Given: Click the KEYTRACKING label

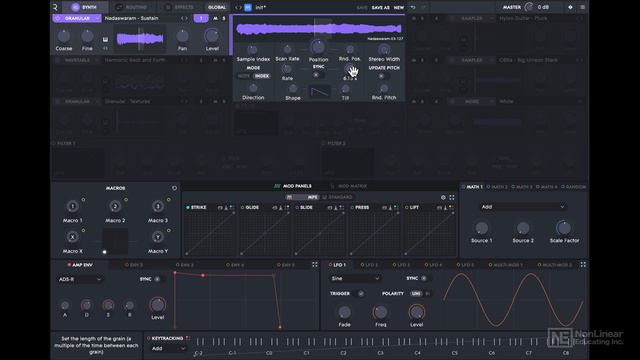Looking at the screenshot, I should tap(167, 338).
